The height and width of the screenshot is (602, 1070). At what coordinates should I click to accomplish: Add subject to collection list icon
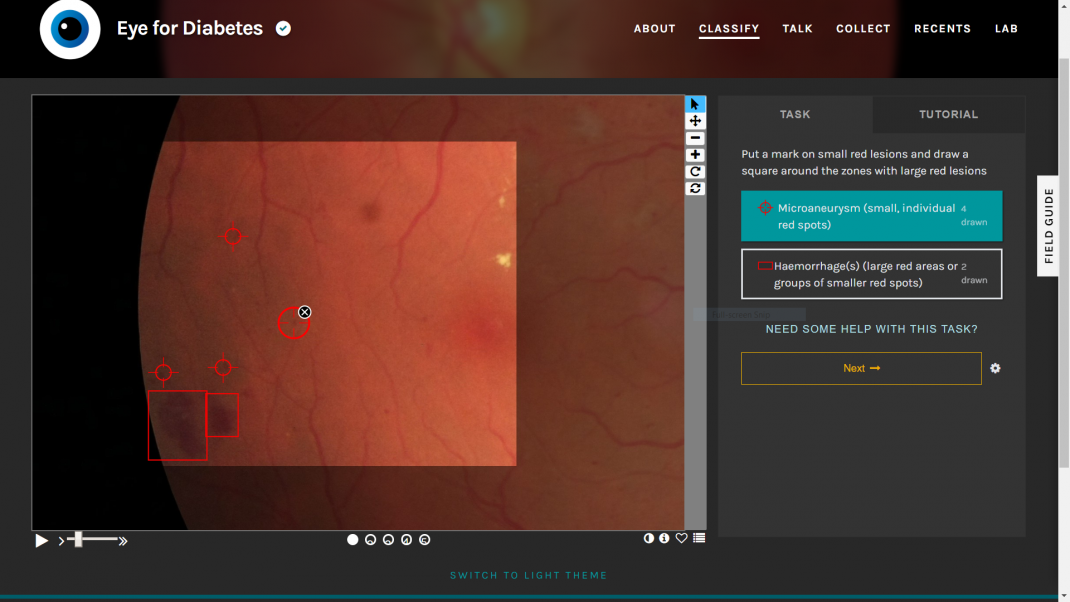click(x=699, y=539)
